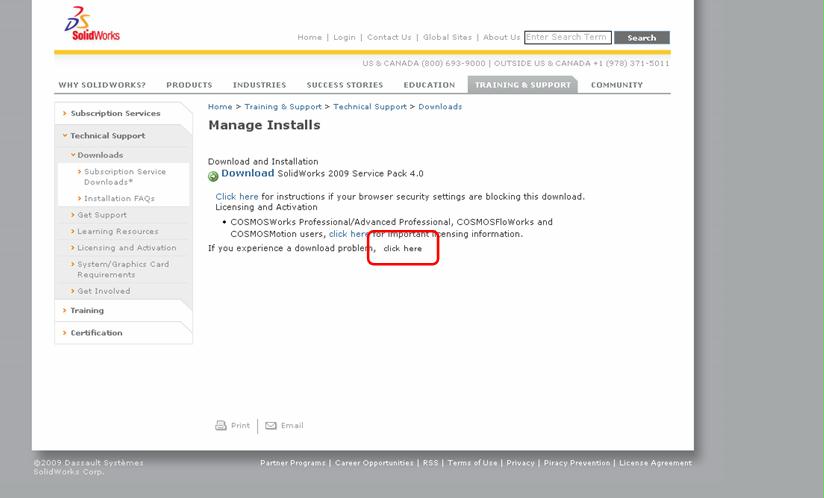This screenshot has width=824, height=498.
Task: Expand Training in sidebar
Action: click(x=87, y=310)
